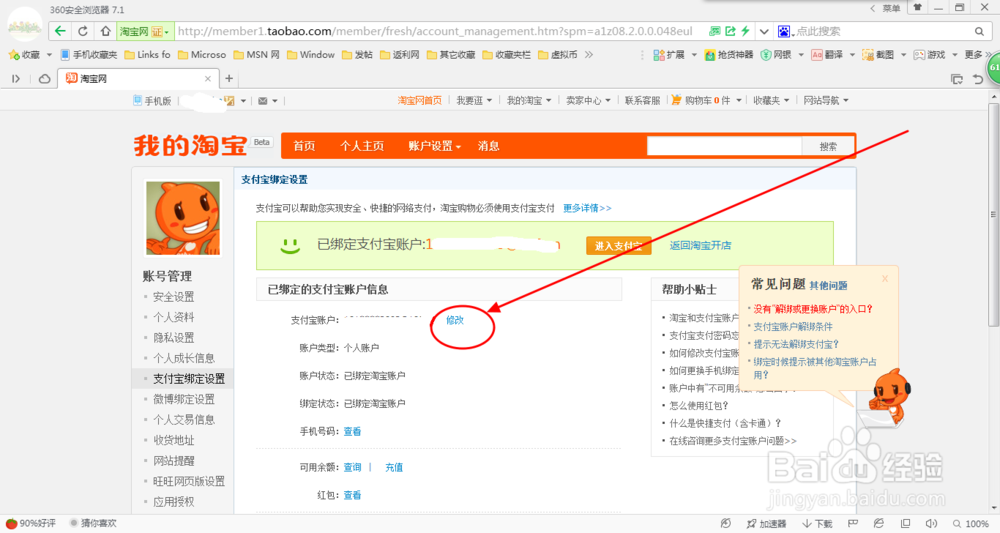The image size is (1000, 533).
Task: Click the 充值 recharge link
Action: 393,467
